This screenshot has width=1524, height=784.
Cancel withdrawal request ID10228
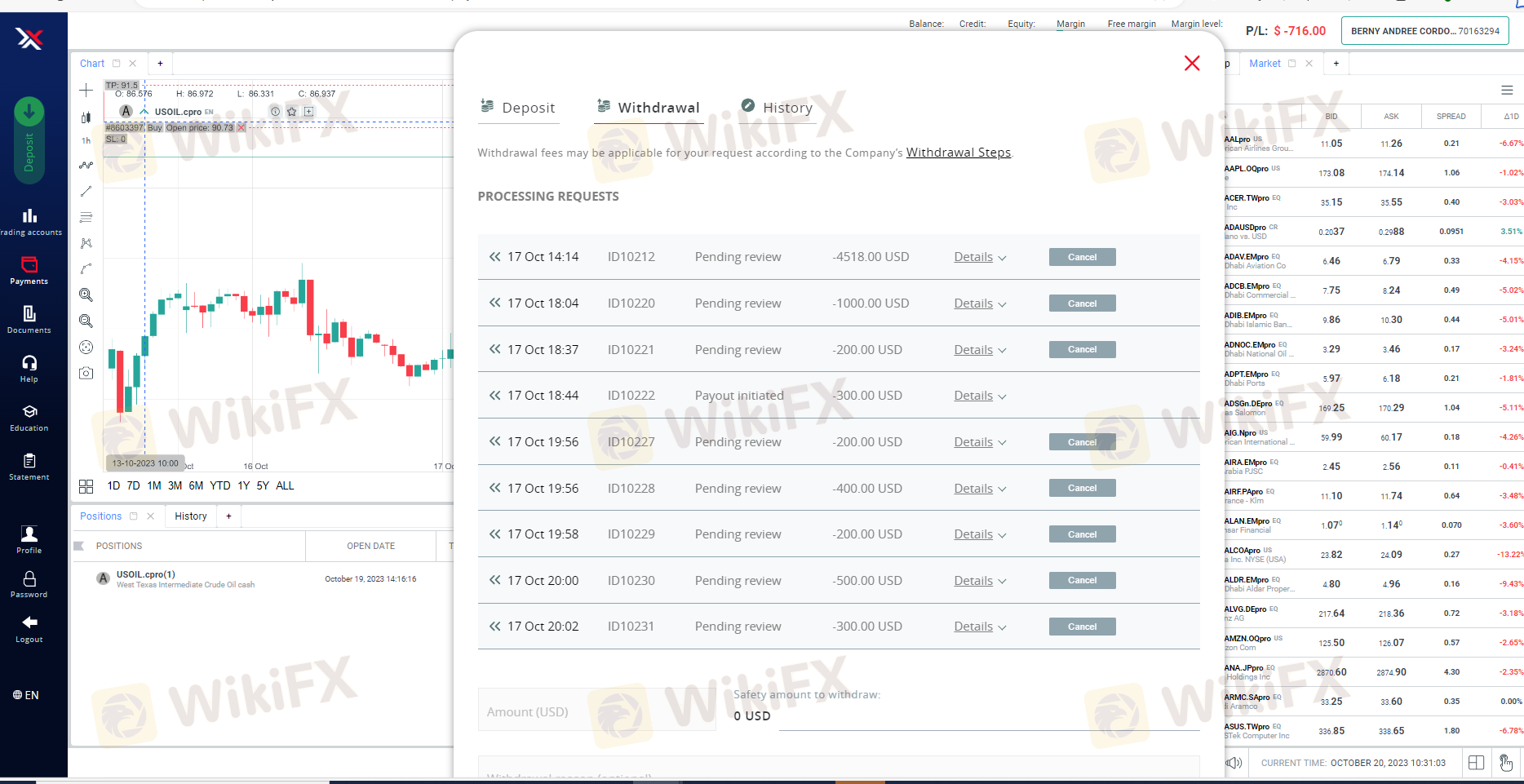[x=1082, y=488]
